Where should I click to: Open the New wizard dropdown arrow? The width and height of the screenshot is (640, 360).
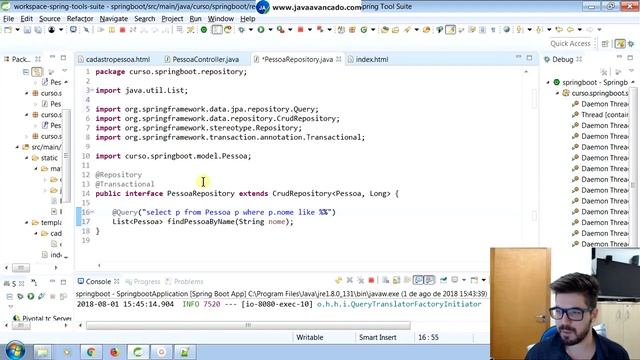(x=17, y=30)
